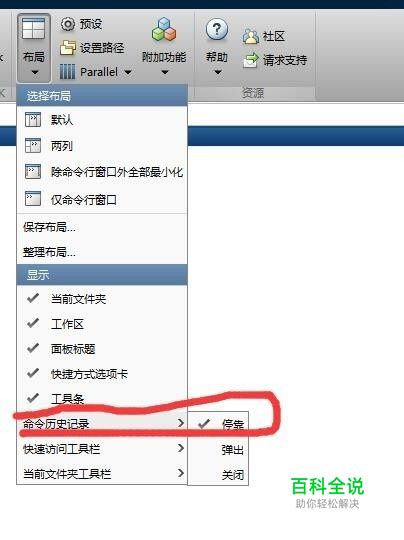Expand the Parallel dropdown arrow
Viewport: 404px width, 540px height.
[x=128, y=72]
